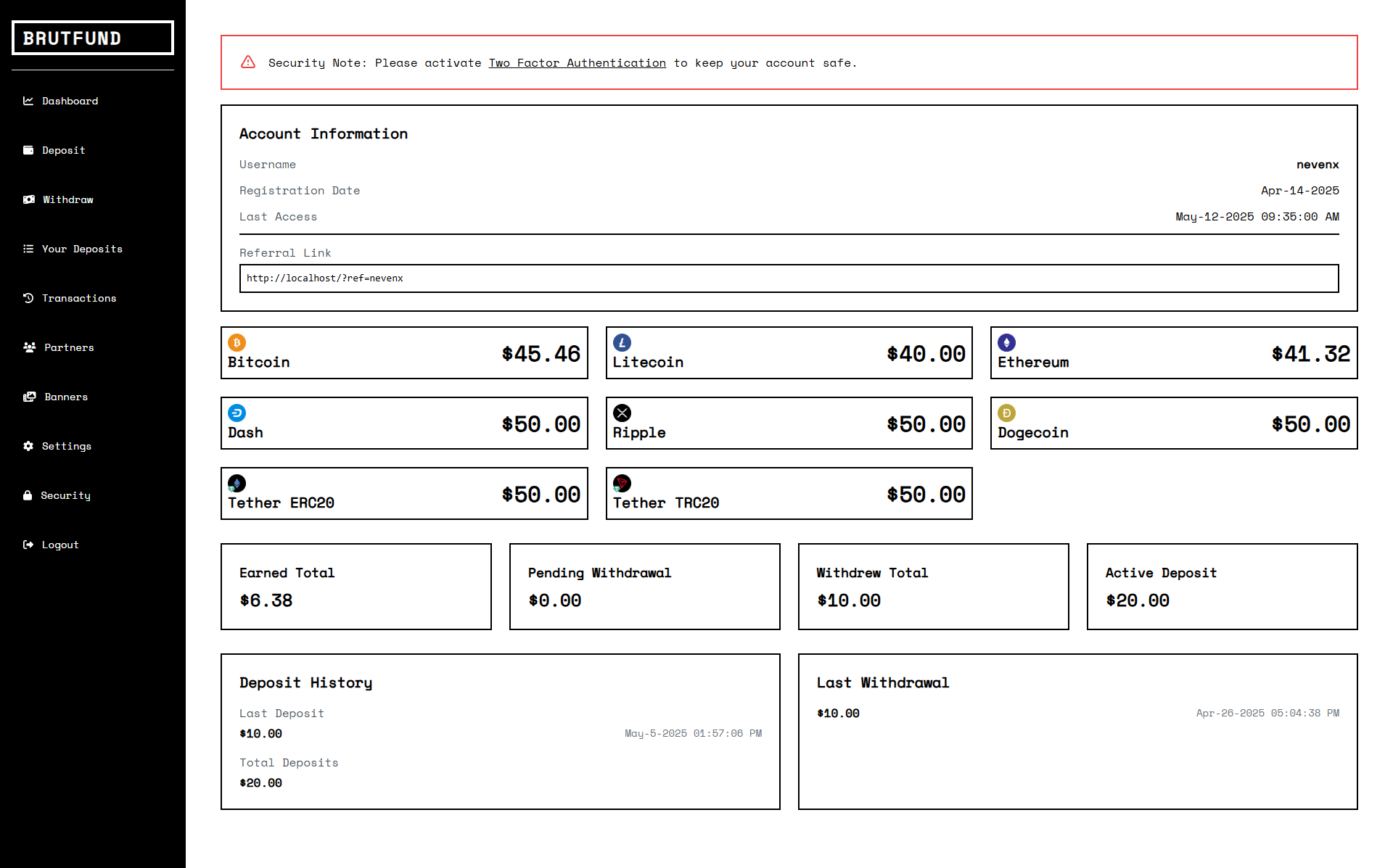Click the Ethereum coin icon
This screenshot has height=868, width=1393.
pos(1007,342)
